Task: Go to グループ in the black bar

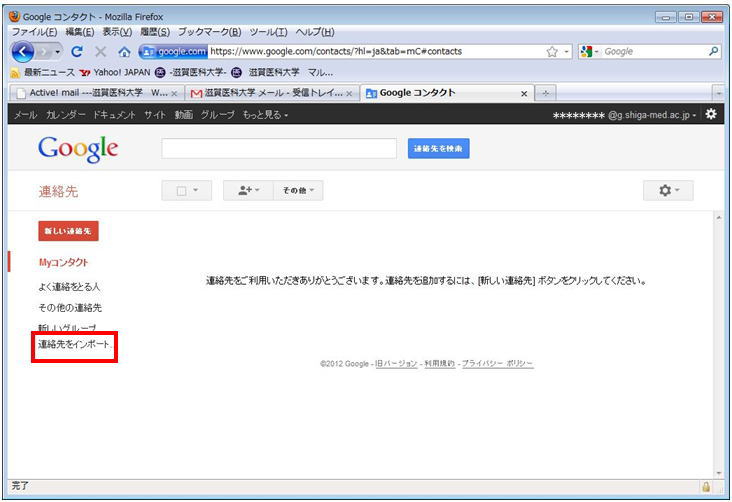Action: [218, 114]
